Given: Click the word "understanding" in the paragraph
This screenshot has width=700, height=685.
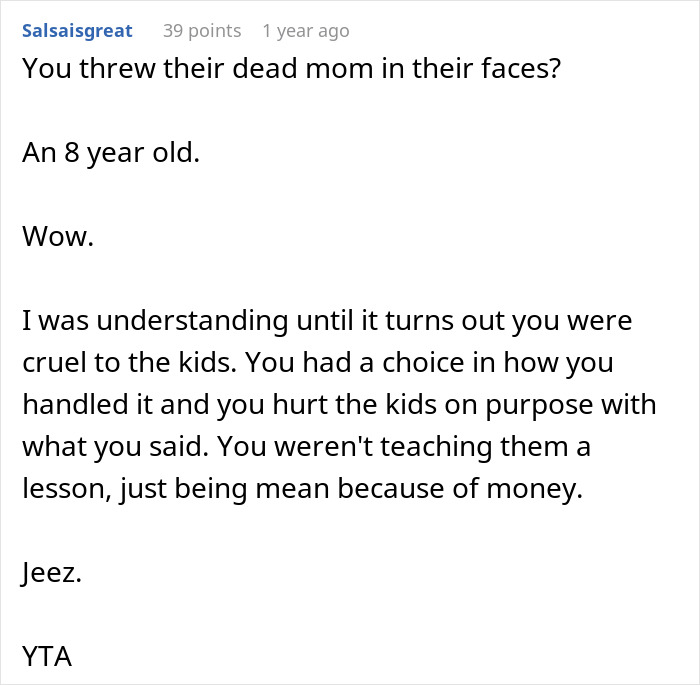Looking at the screenshot, I should (192, 321).
